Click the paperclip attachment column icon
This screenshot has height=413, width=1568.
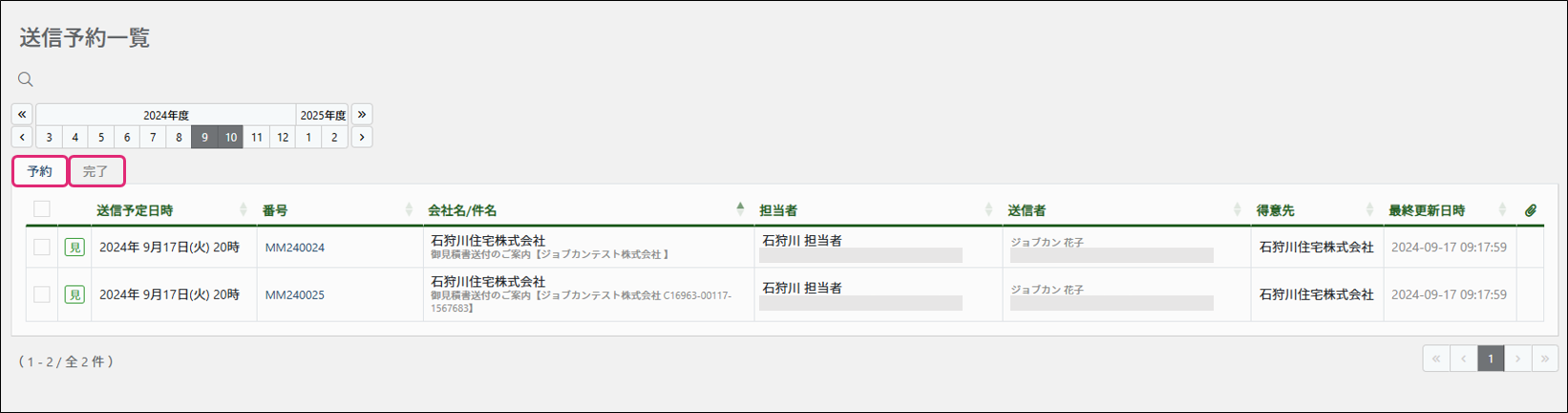pos(1530,210)
